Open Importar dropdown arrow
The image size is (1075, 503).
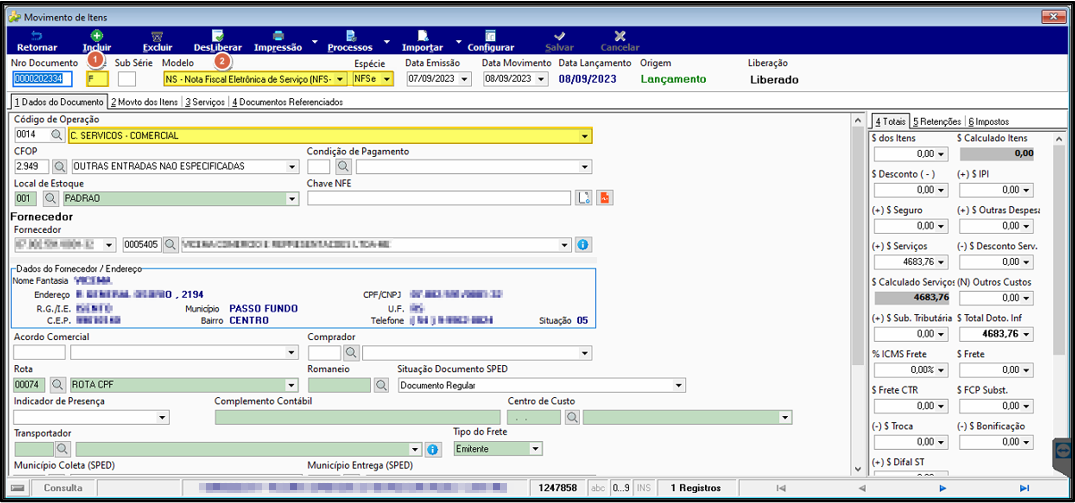[x=457, y=42]
